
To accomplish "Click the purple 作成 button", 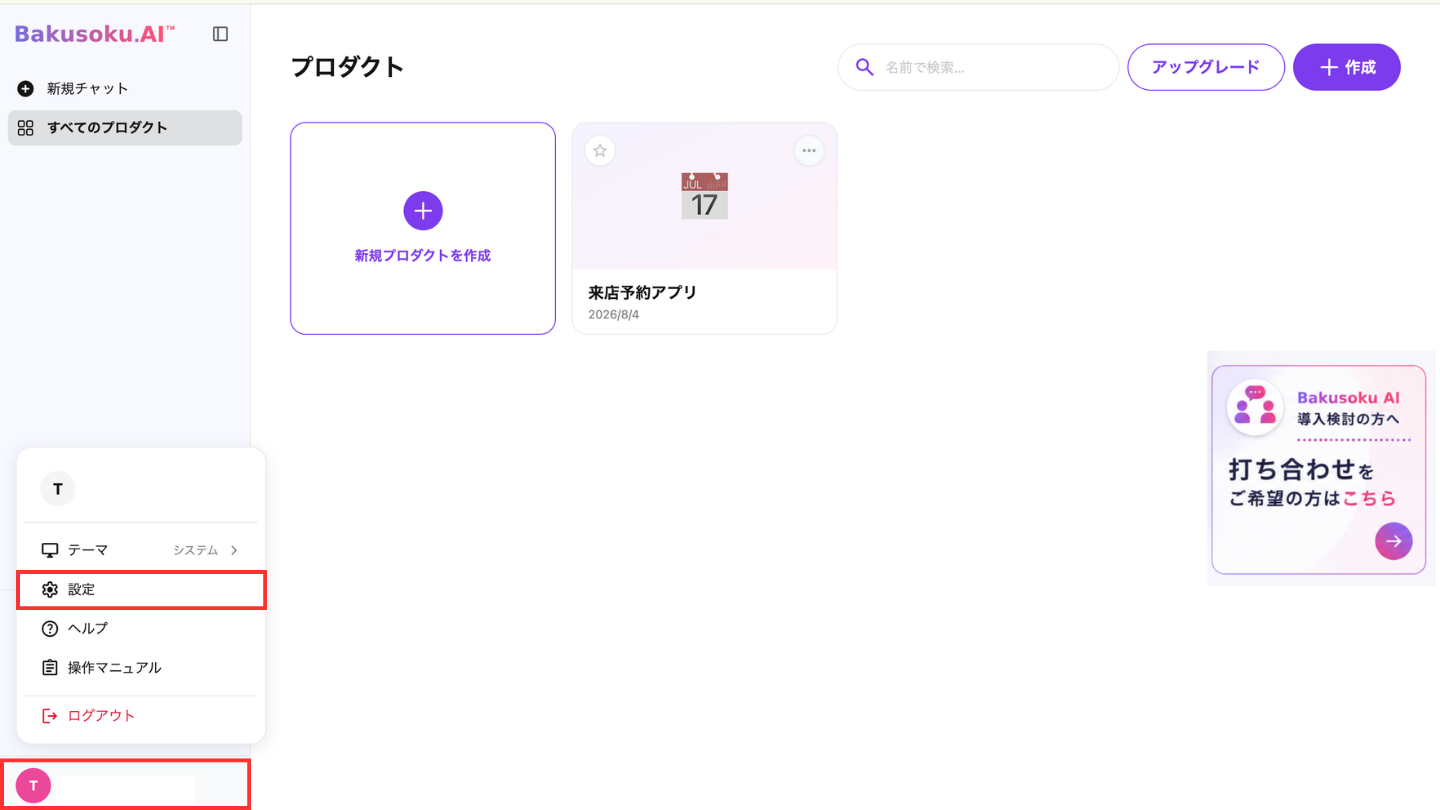I will click(1347, 67).
